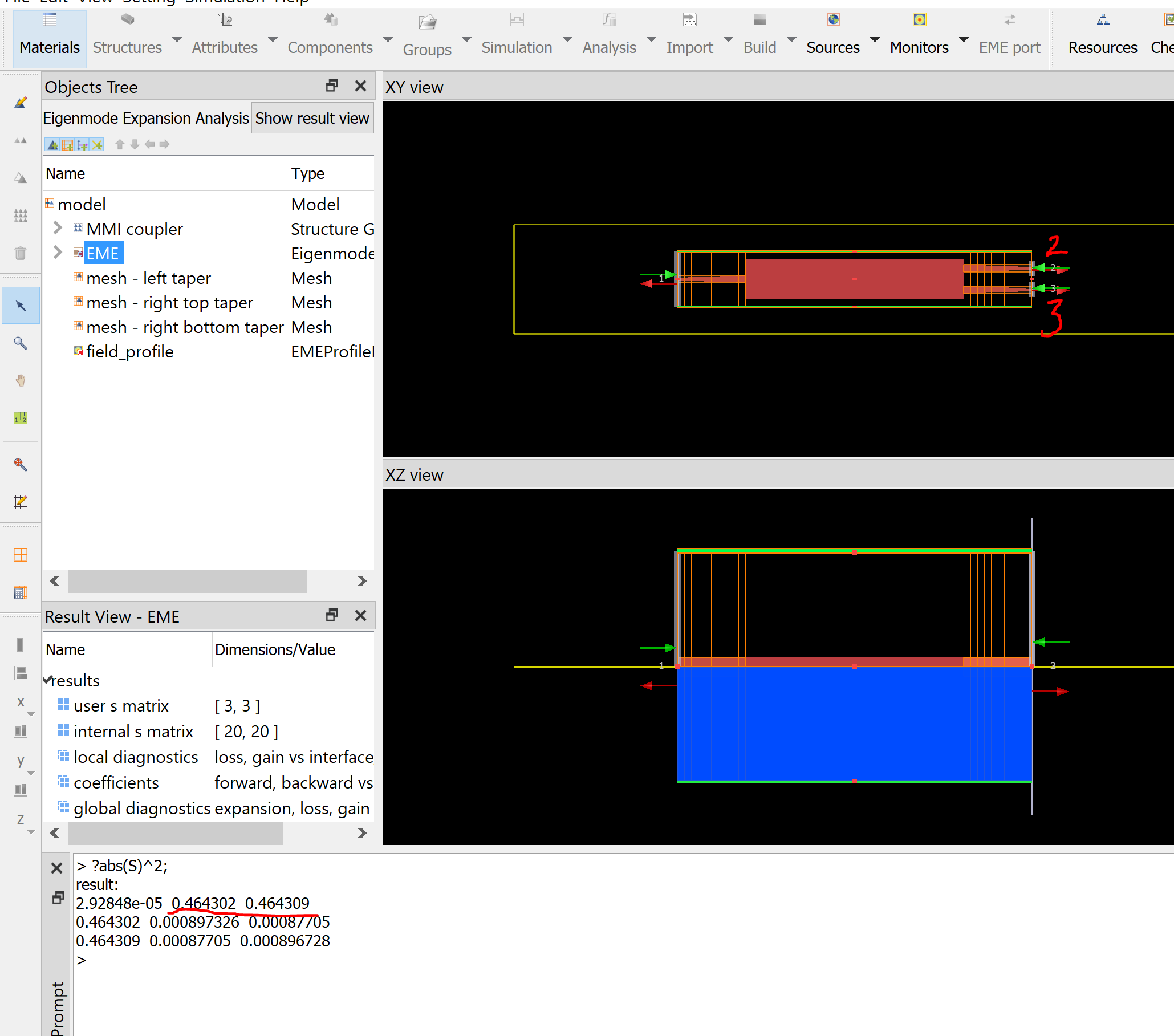Screen dimensions: 1174x1036
Task: Select the Edit object pencil tool
Action: [21, 103]
